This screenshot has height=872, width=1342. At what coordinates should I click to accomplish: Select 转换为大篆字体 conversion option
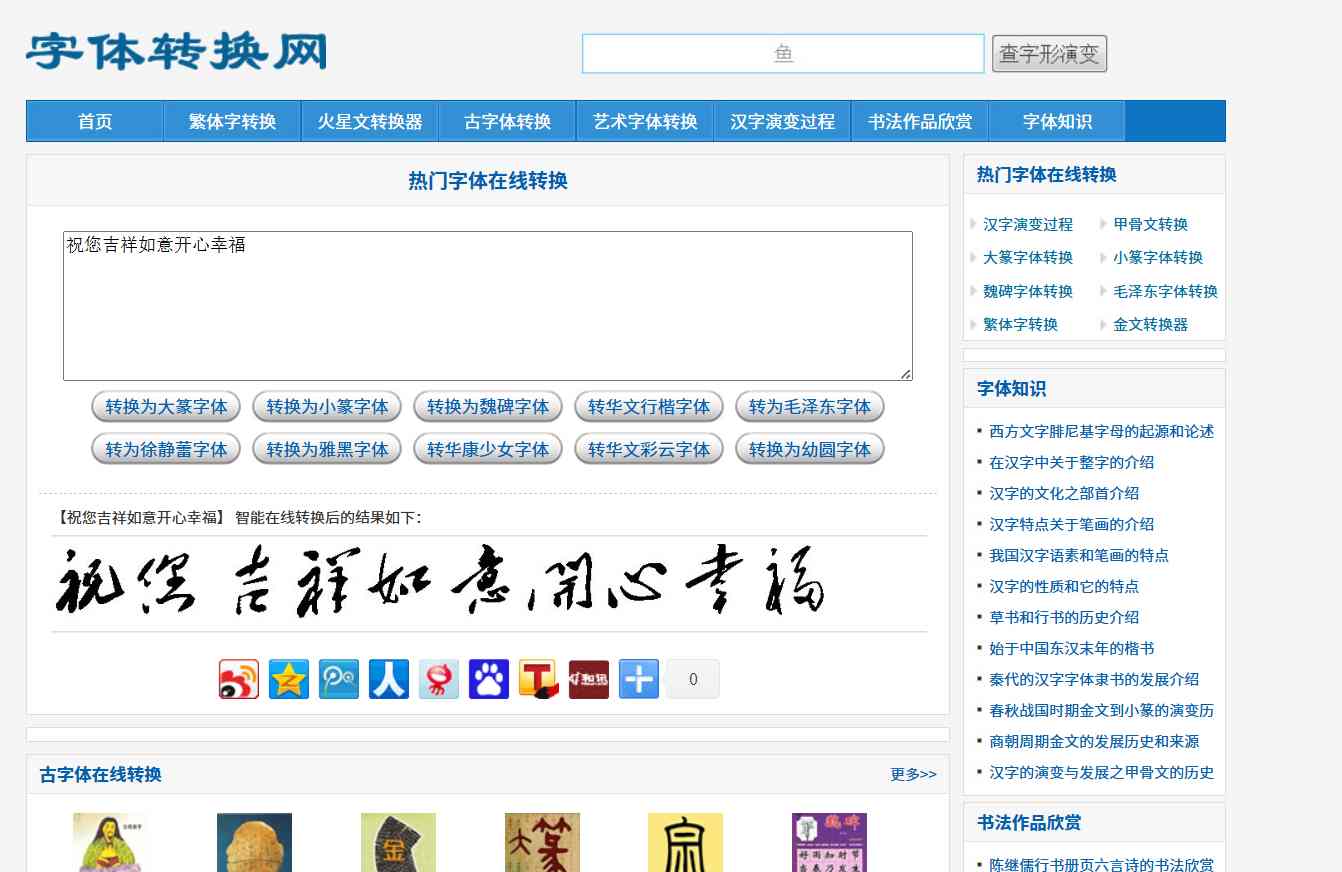pyautogui.click(x=165, y=406)
